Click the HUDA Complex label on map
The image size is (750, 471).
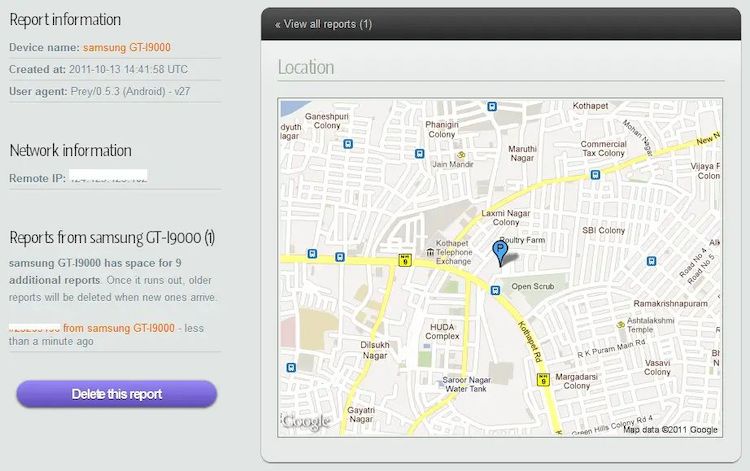point(442,331)
